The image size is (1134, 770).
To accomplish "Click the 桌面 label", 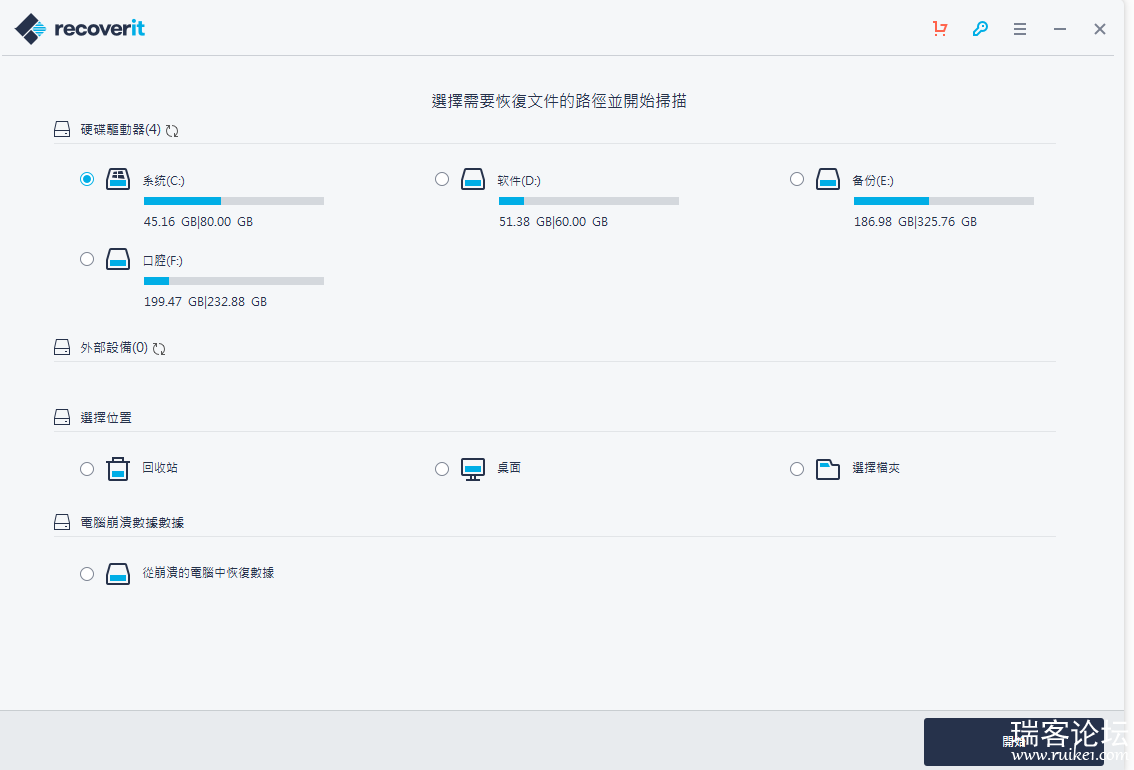I will tap(509, 468).
